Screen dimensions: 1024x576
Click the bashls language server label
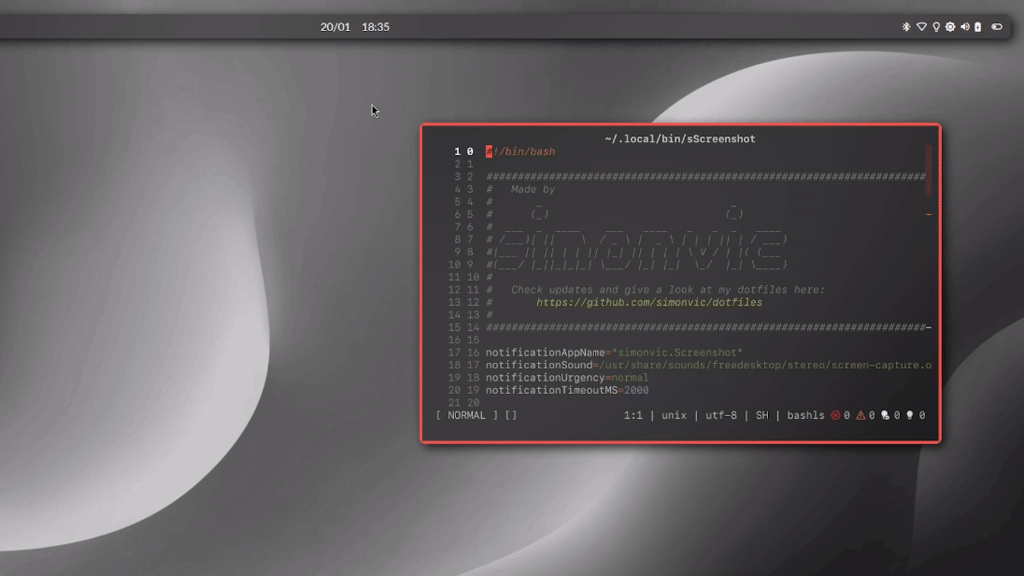click(806, 415)
